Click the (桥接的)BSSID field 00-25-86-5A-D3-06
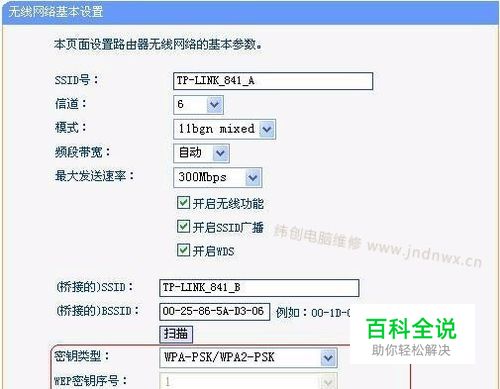The width and height of the screenshot is (500, 389). tap(214, 312)
